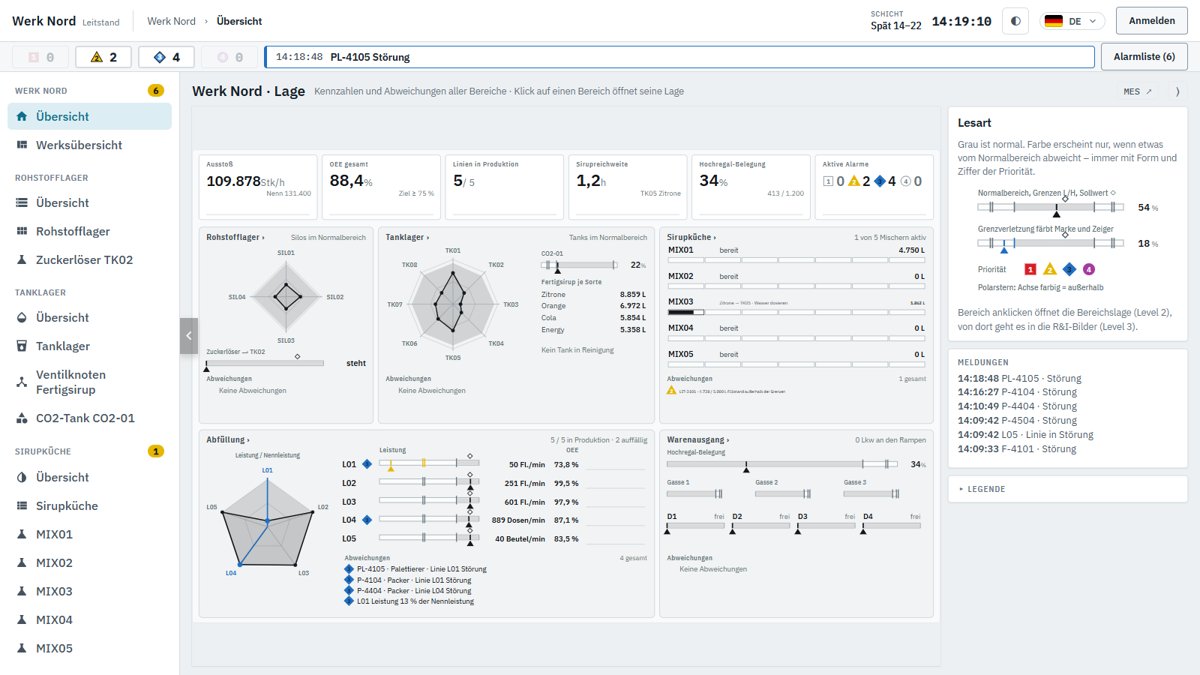Screen dimensions: 1200x675
Task: Click the half-circle icon of Übersicht under SIRUPKÜCHE
Action: click(22, 478)
